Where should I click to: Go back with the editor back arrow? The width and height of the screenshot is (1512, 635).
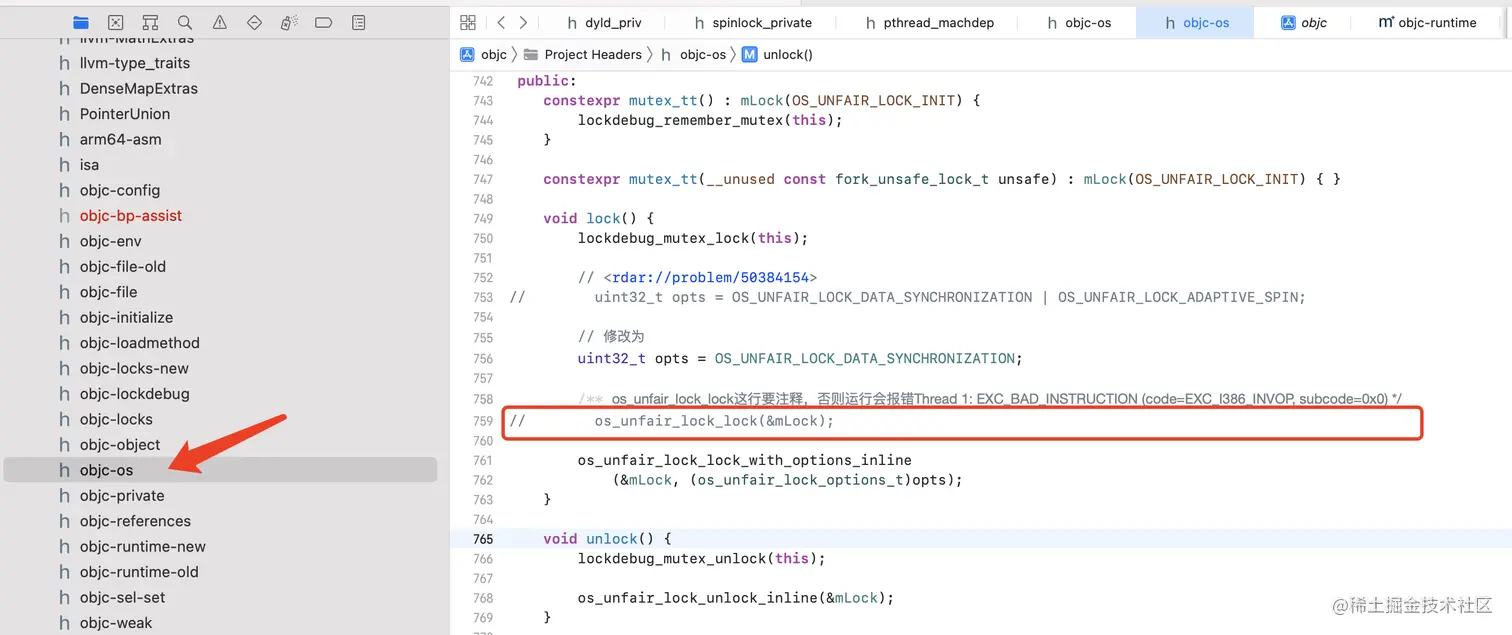501,22
